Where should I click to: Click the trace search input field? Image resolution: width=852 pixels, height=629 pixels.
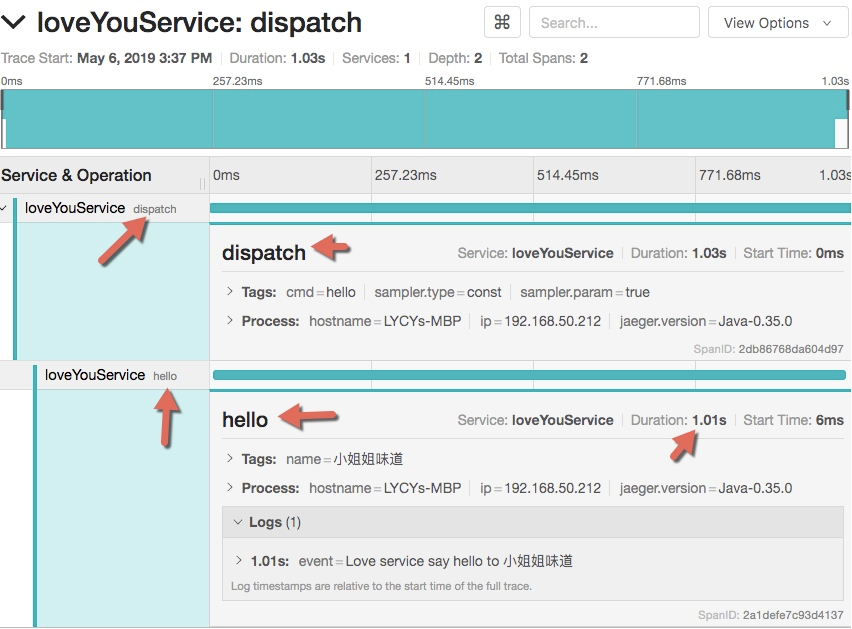click(614, 22)
